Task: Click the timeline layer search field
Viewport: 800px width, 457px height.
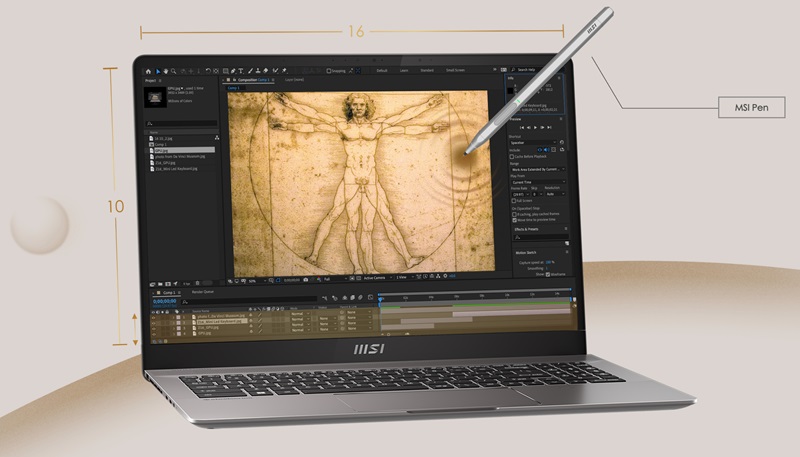Action: 249,302
